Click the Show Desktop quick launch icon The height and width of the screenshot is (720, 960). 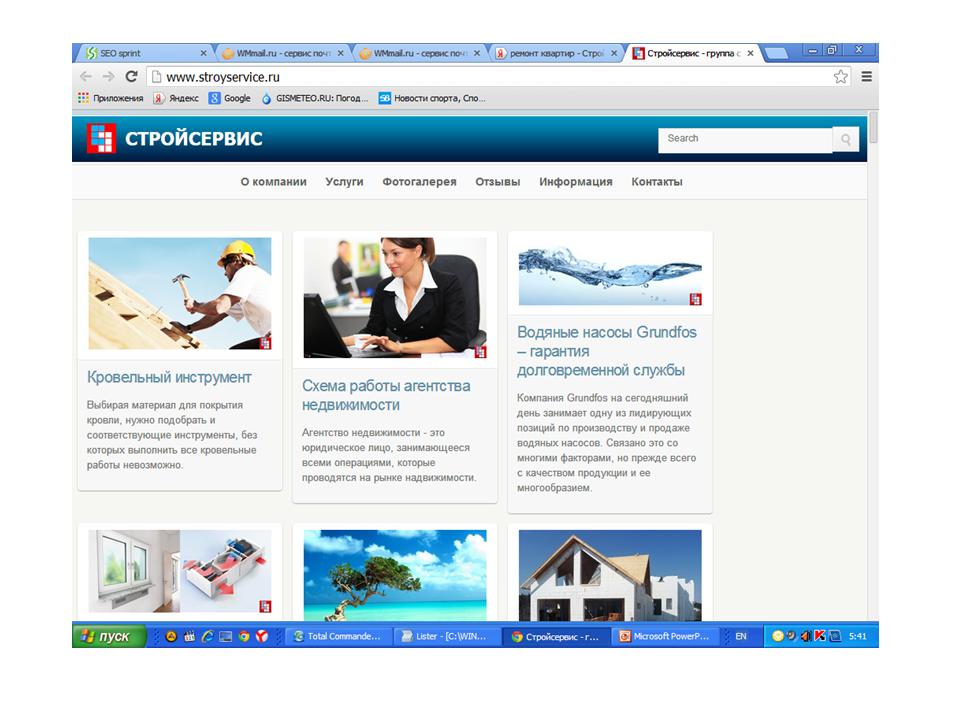(x=225, y=636)
